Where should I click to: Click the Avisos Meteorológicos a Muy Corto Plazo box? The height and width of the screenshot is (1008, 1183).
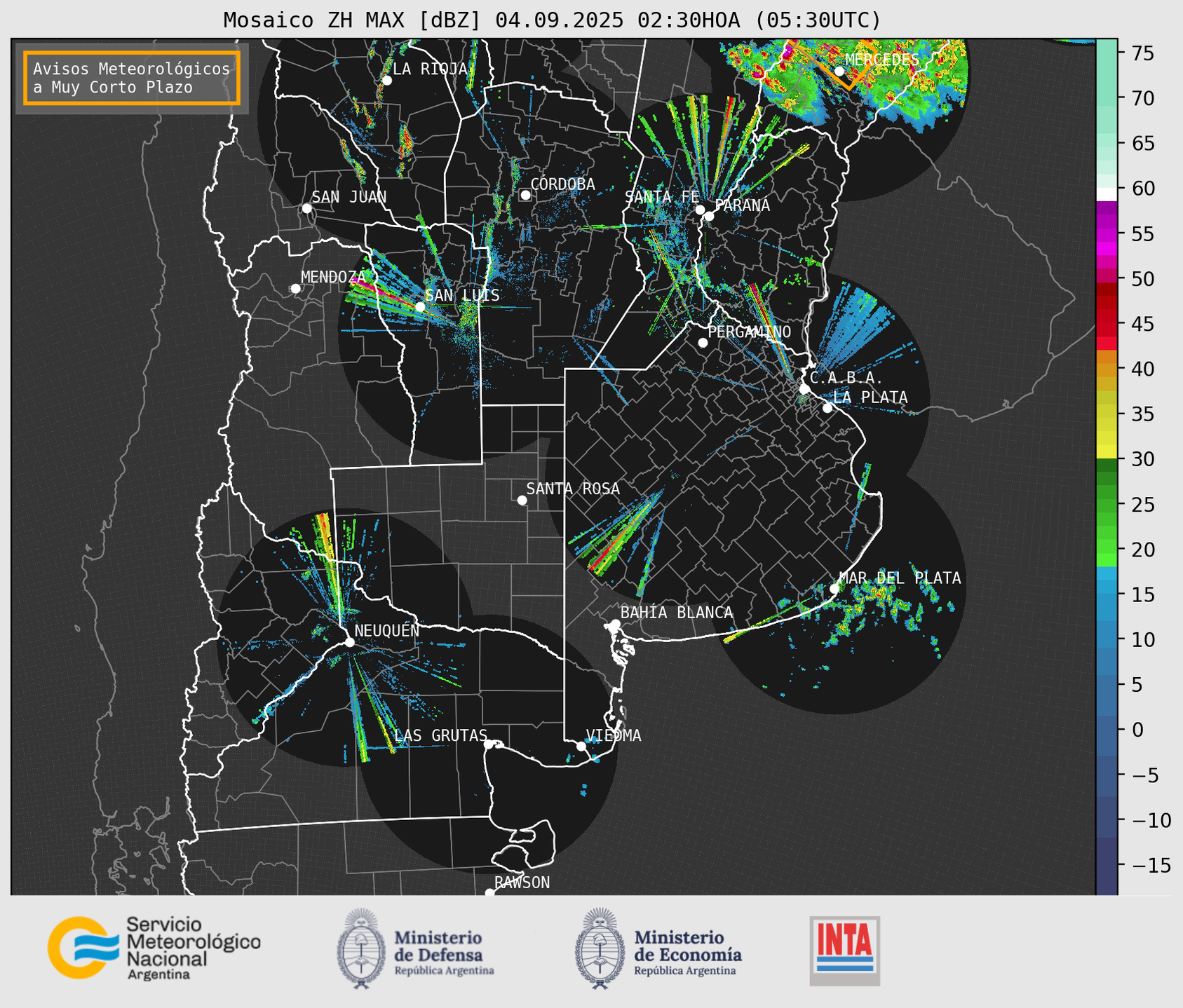(132, 78)
